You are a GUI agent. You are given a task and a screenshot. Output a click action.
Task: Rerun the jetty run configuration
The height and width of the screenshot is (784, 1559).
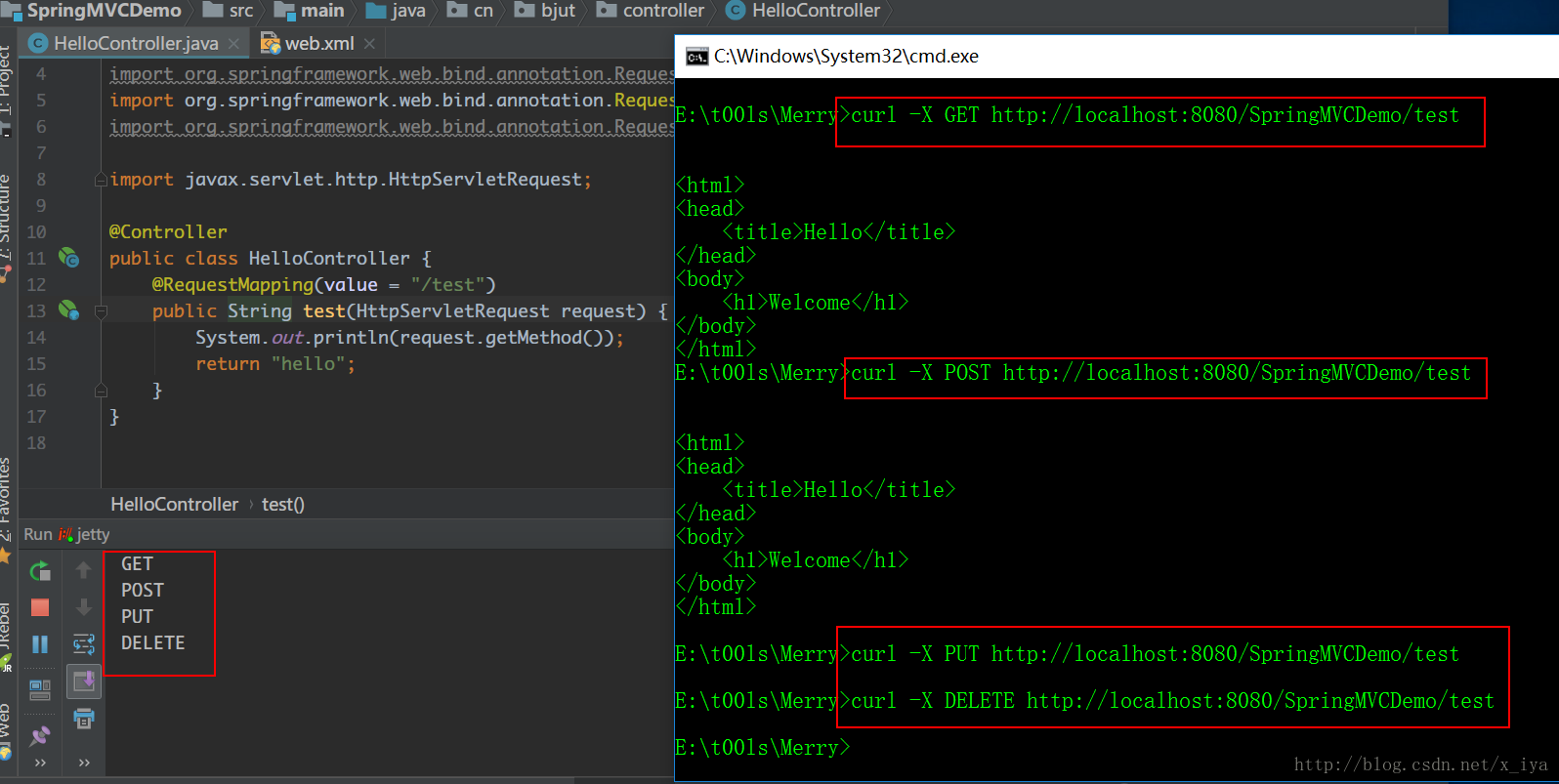(x=40, y=571)
